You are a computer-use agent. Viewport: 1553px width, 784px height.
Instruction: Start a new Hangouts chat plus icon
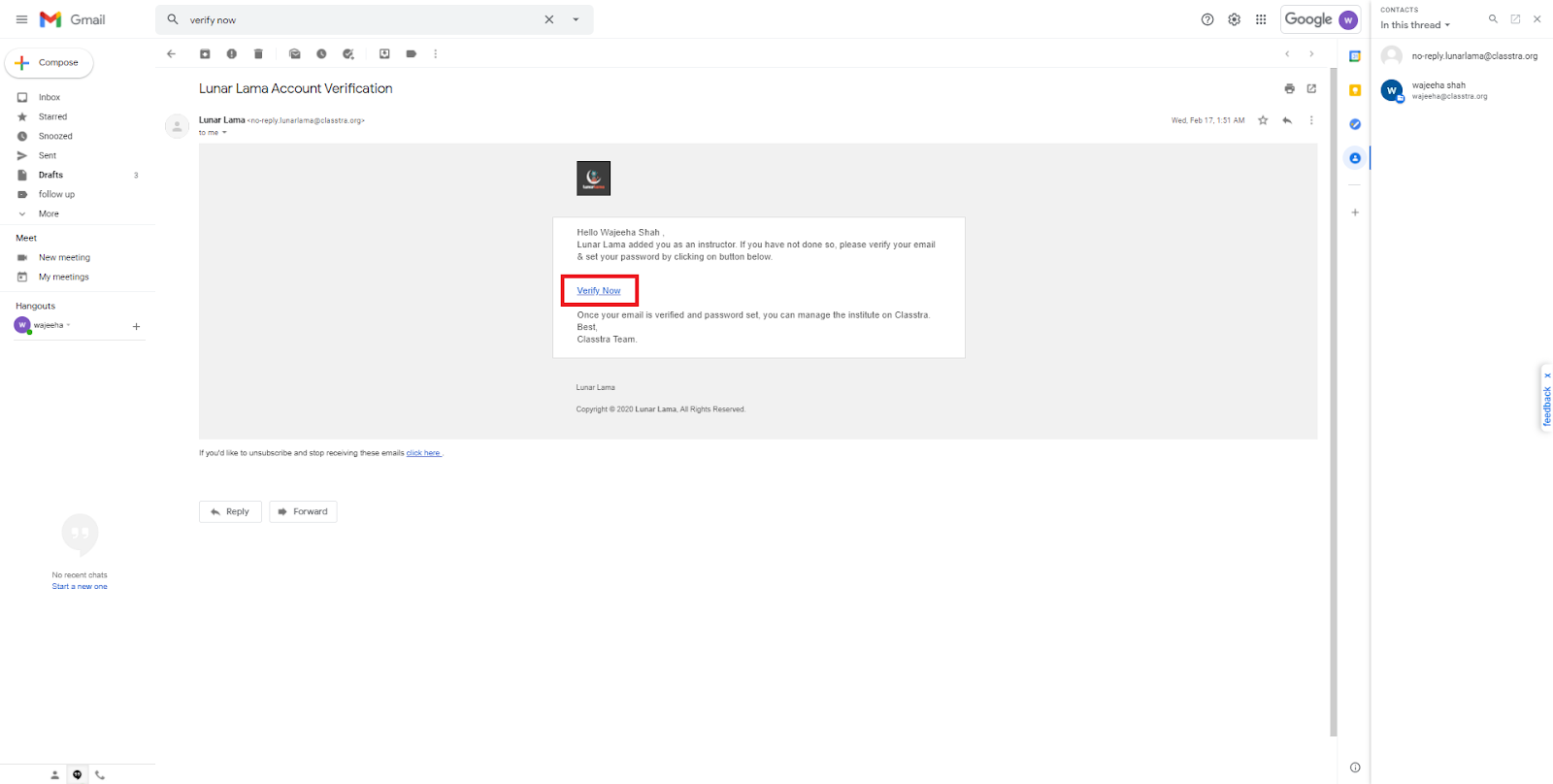click(136, 327)
